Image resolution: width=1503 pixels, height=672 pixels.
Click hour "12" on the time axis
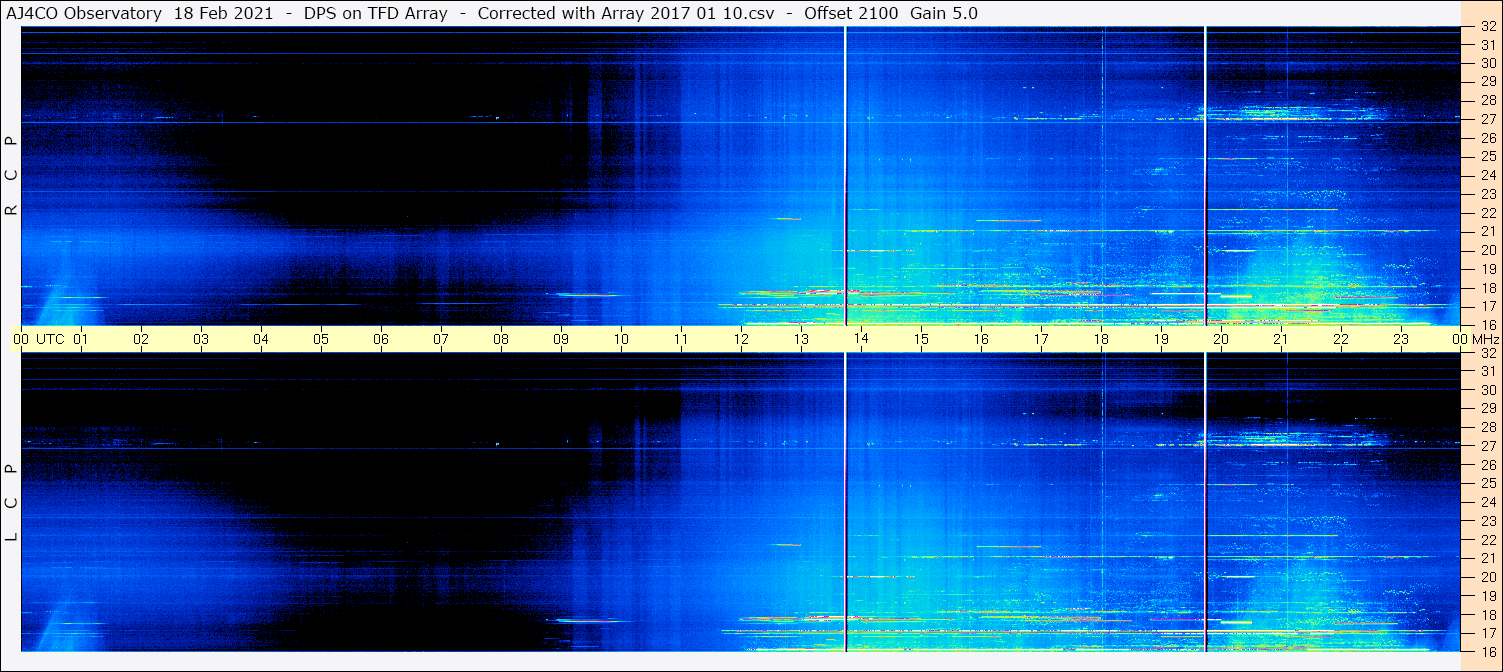[741, 340]
